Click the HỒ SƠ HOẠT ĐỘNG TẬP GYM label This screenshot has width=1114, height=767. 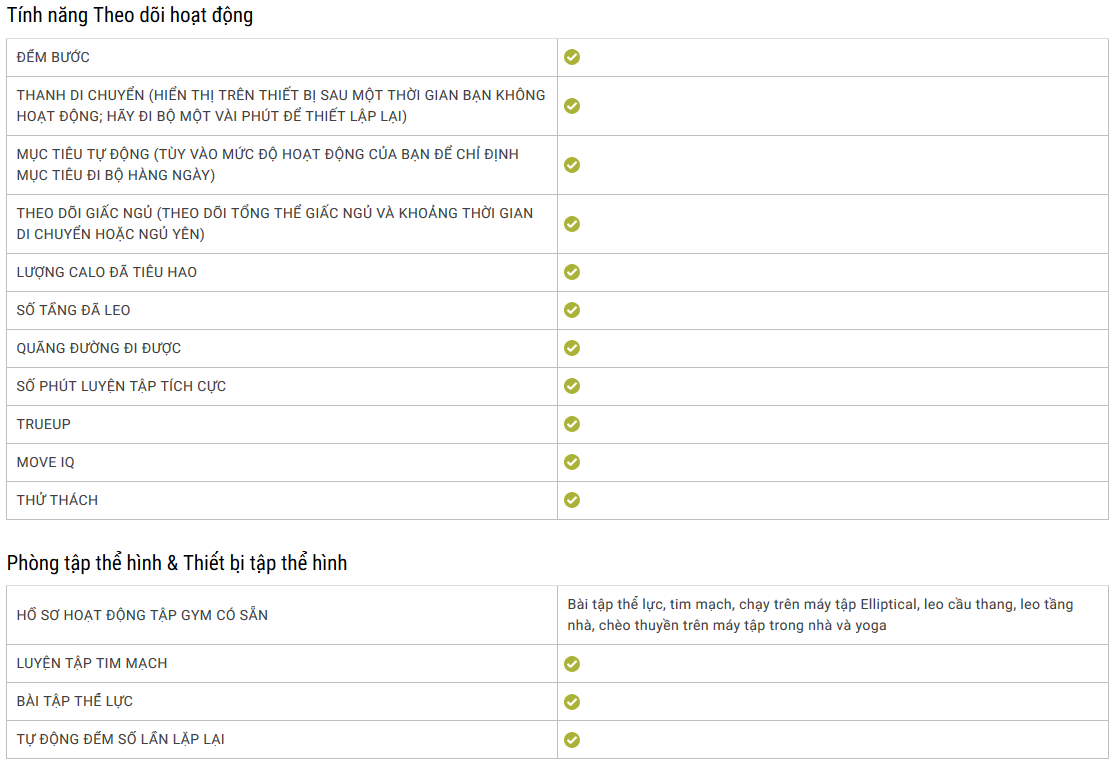click(x=142, y=615)
